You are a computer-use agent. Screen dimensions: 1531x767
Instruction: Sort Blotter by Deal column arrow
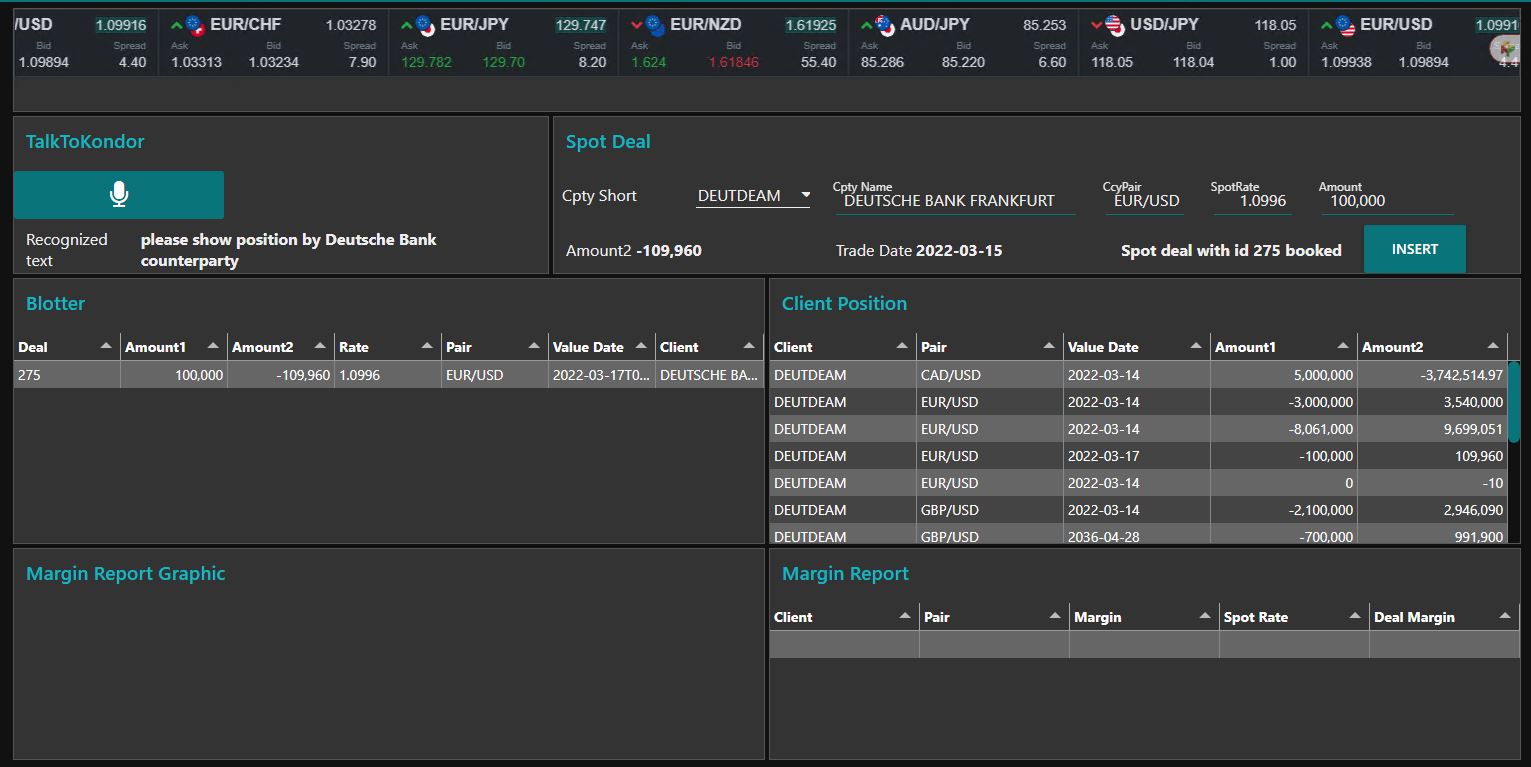click(x=106, y=346)
